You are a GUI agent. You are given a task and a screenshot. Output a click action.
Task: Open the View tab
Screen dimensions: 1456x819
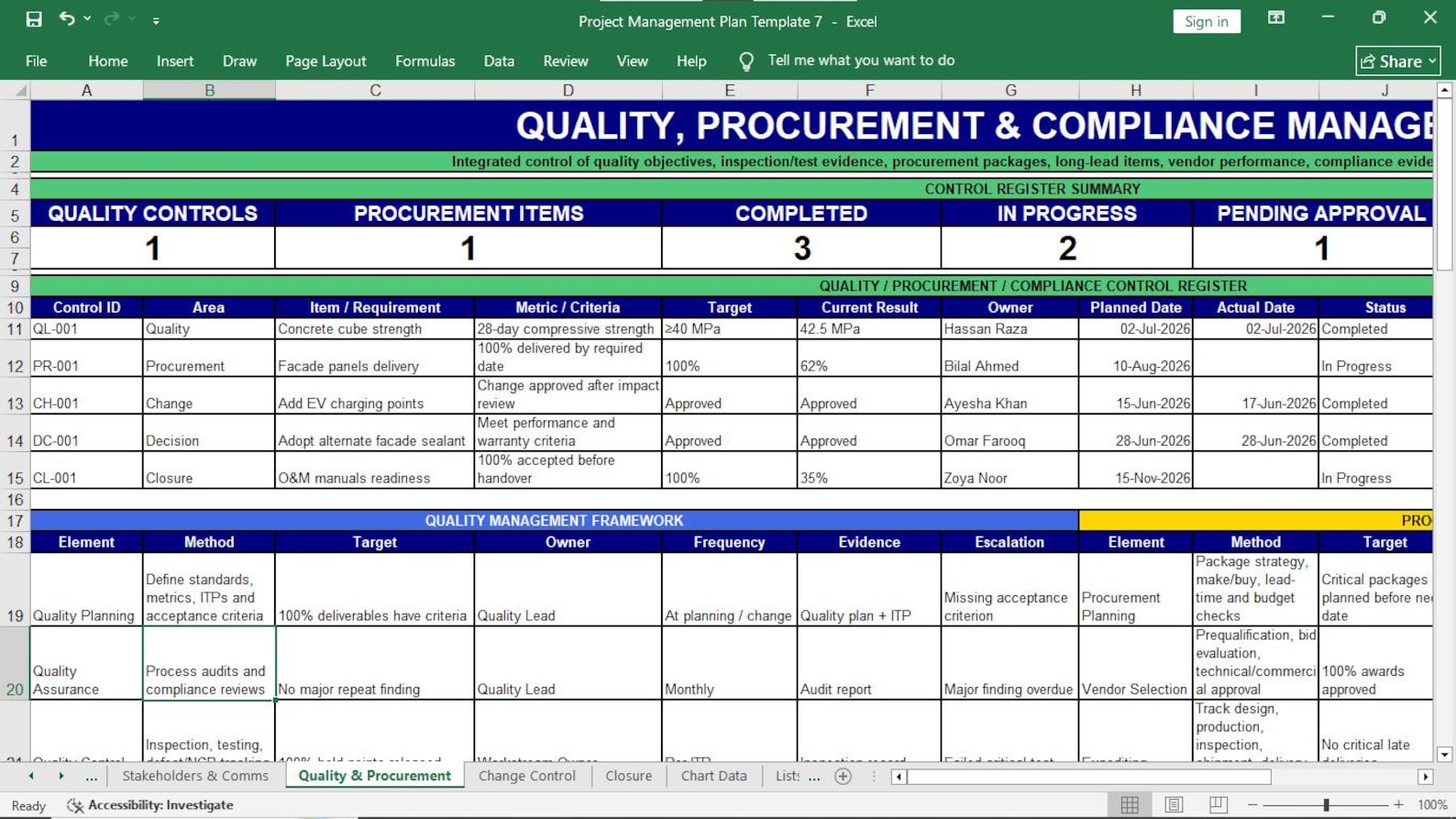coord(632,61)
